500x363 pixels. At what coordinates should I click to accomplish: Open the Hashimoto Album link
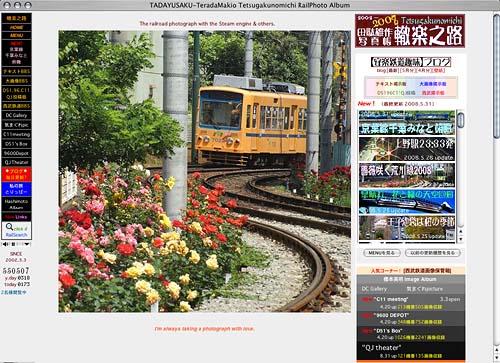coord(16,204)
